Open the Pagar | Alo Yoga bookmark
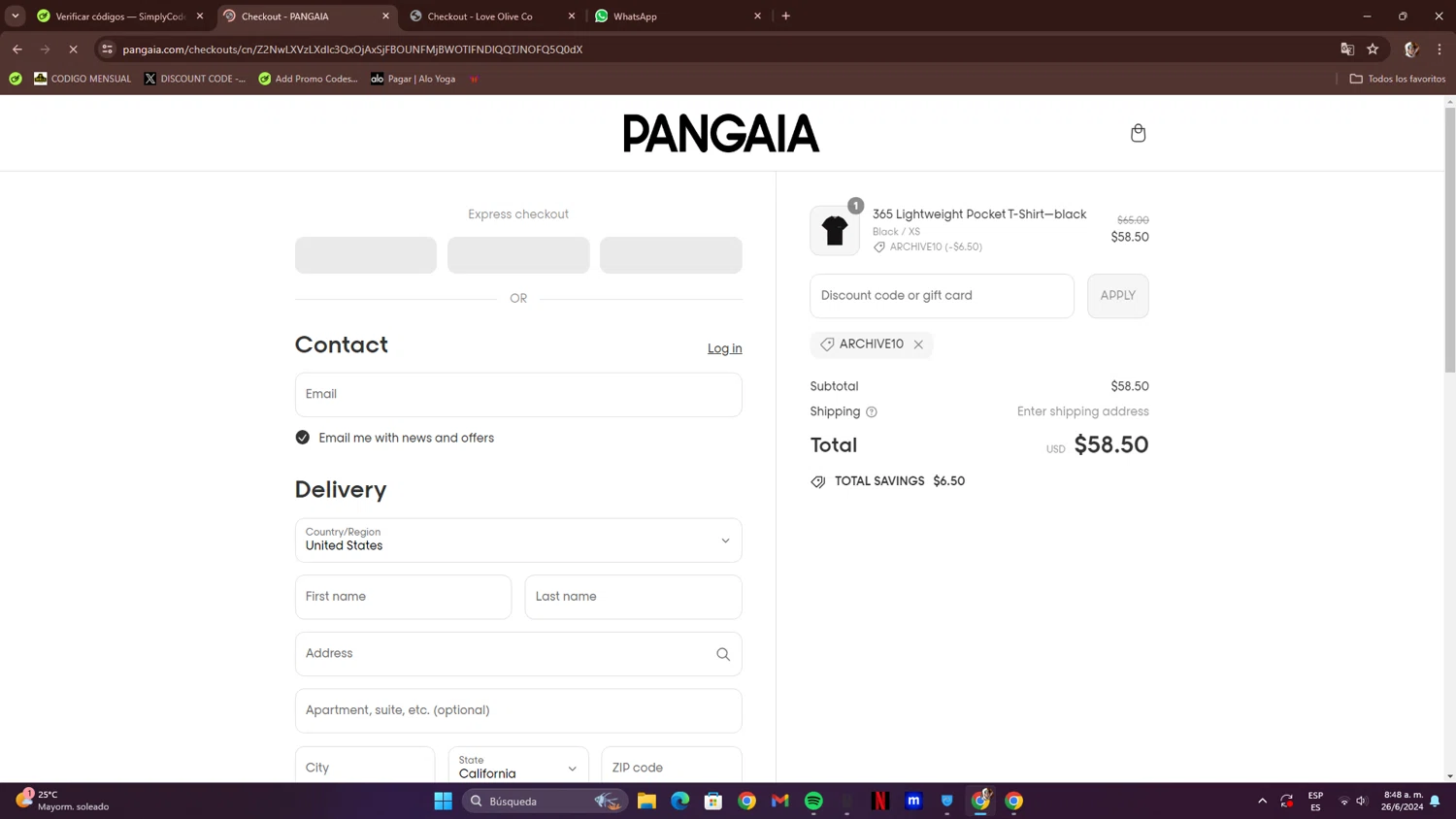Screen dimensions: 1456x819 pyautogui.click(x=414, y=79)
